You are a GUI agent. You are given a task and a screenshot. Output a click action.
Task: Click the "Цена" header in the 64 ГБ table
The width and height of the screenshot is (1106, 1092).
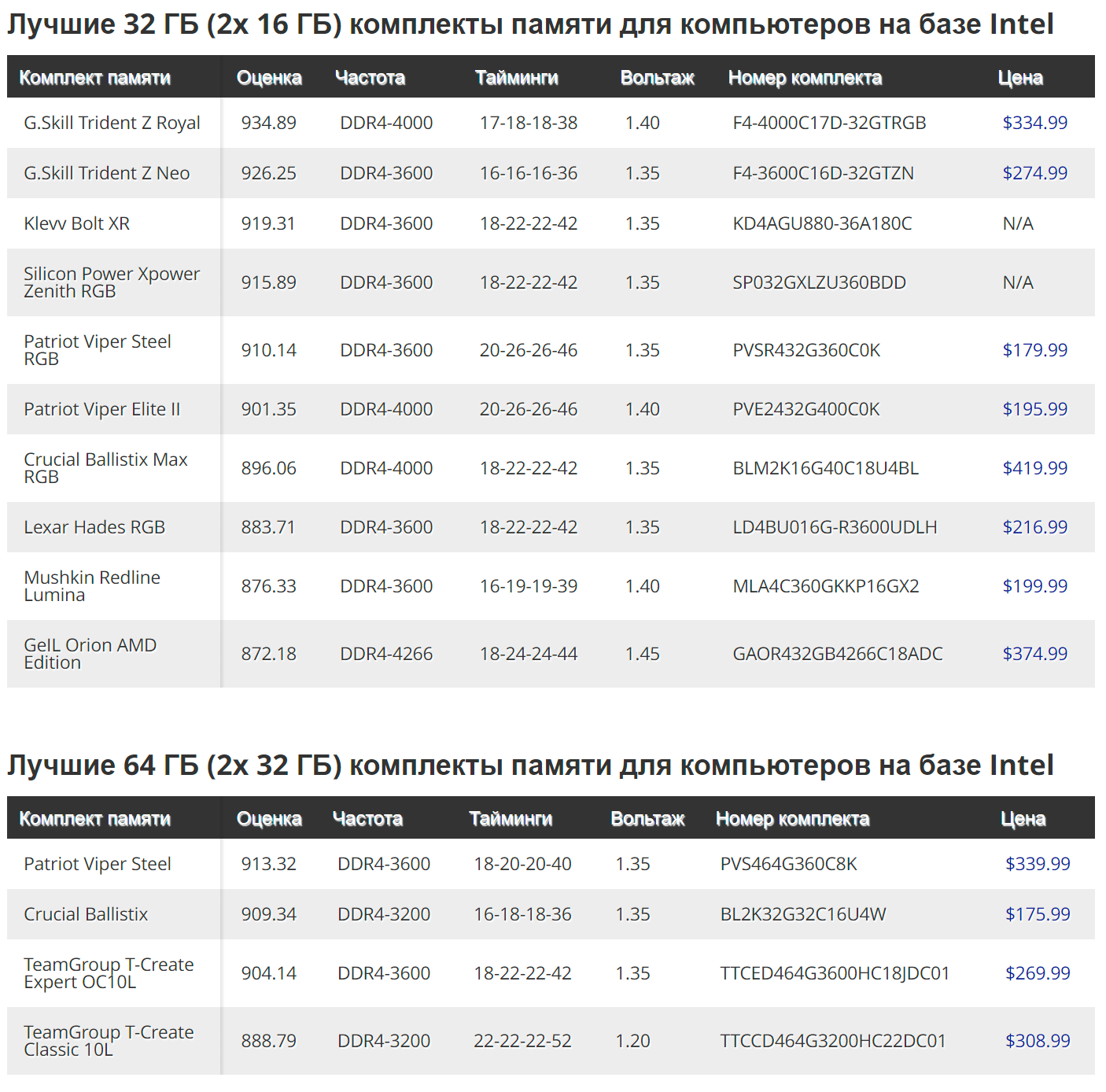tap(1023, 819)
